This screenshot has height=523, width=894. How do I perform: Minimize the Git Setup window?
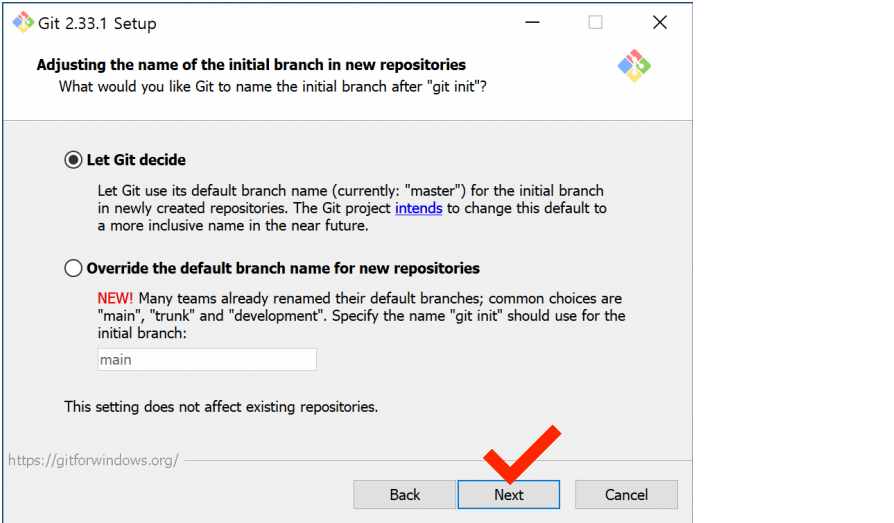pyautogui.click(x=532, y=23)
